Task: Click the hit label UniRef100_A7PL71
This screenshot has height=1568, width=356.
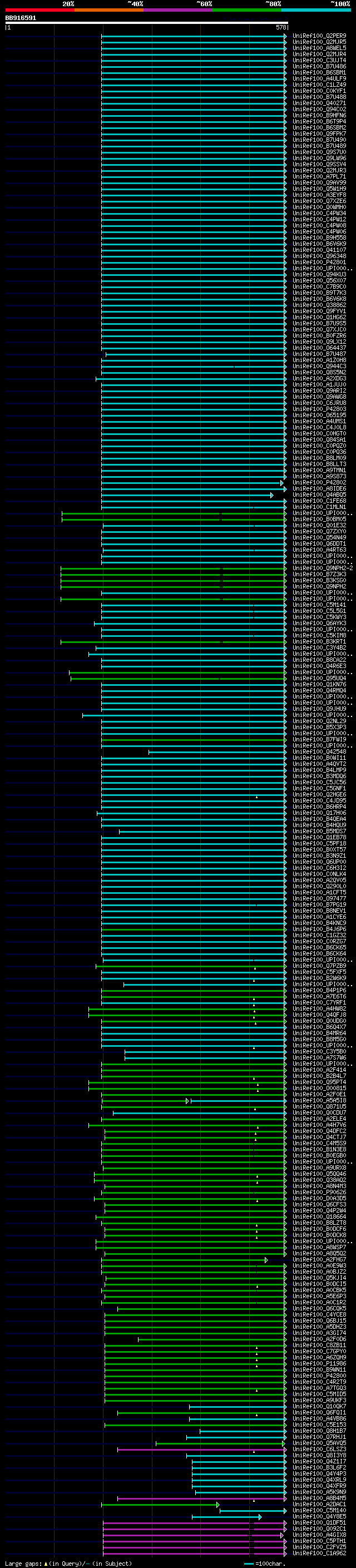Action: coord(319,176)
